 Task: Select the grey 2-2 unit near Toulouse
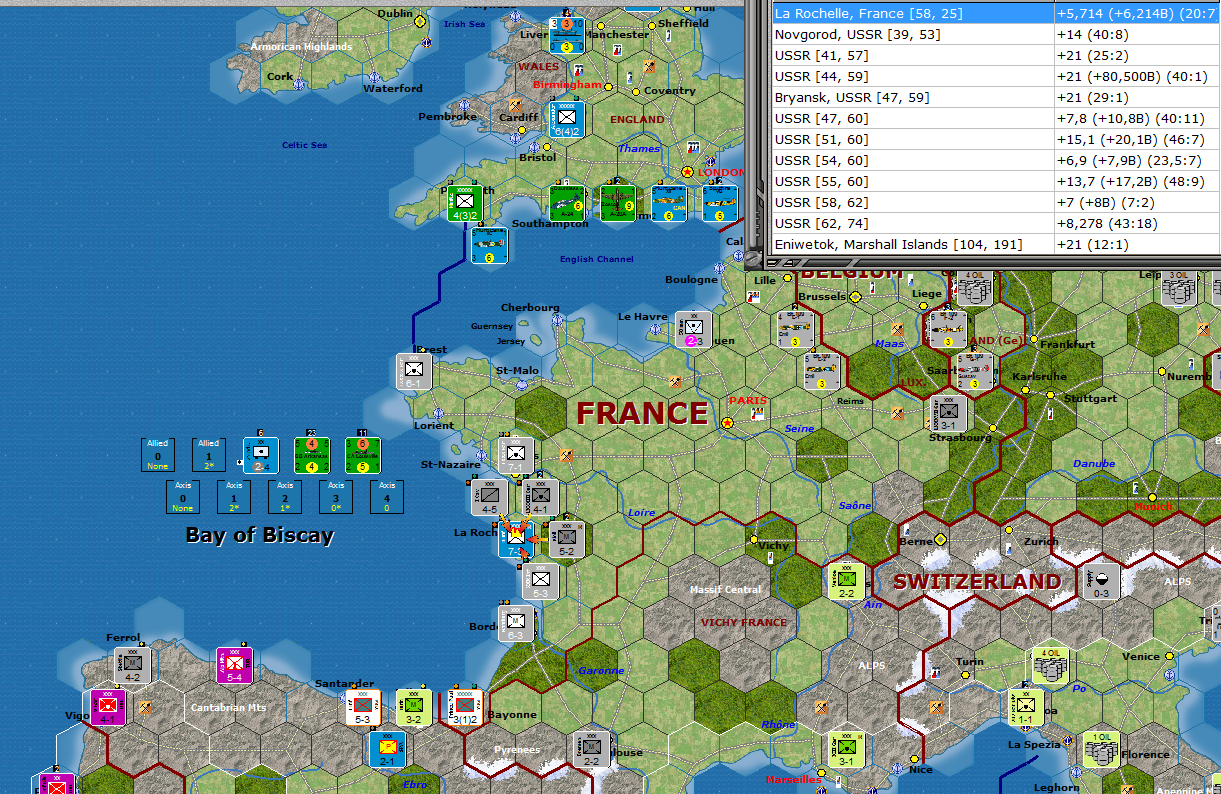tap(591, 749)
